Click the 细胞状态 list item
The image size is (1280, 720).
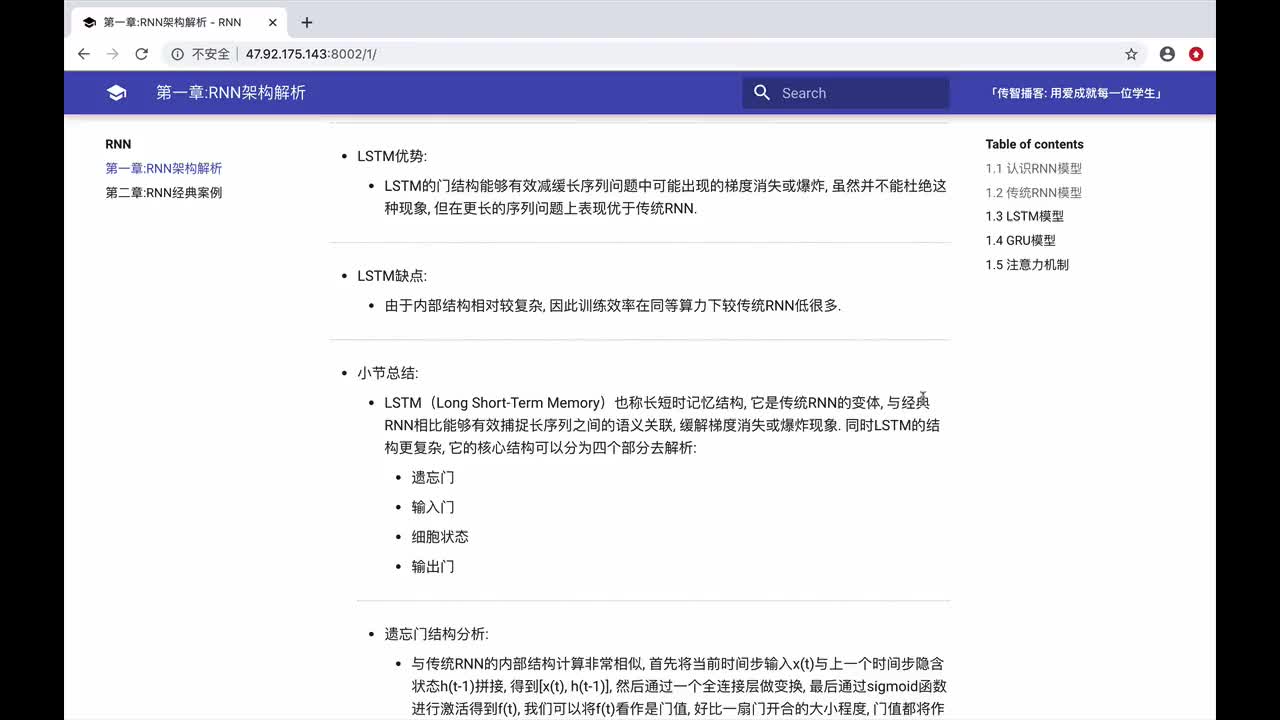pyautogui.click(x=440, y=536)
